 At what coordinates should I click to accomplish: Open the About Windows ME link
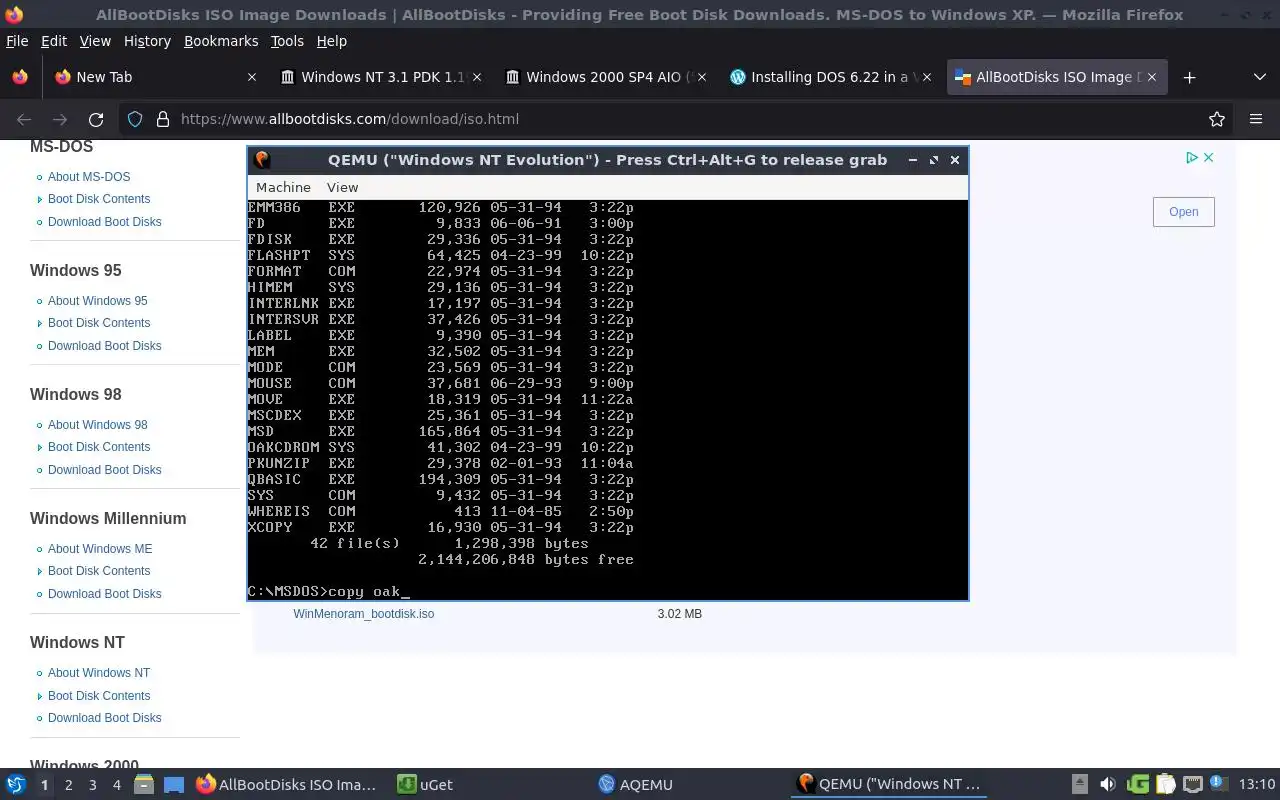100,549
